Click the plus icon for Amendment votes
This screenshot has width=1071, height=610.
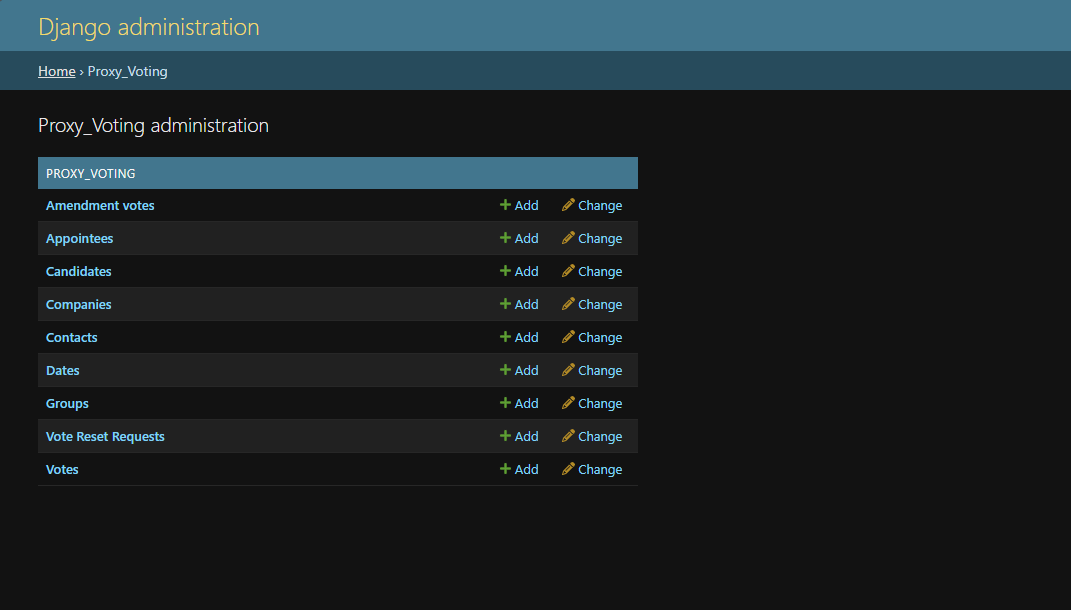click(x=505, y=205)
